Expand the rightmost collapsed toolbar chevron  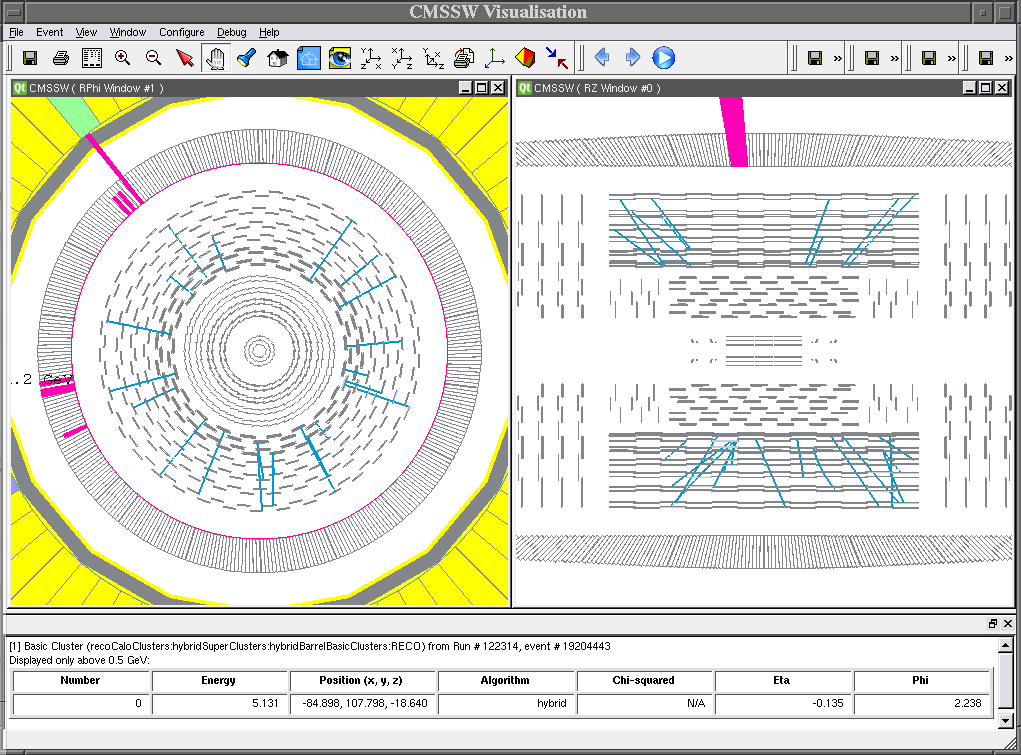tap(1009, 59)
